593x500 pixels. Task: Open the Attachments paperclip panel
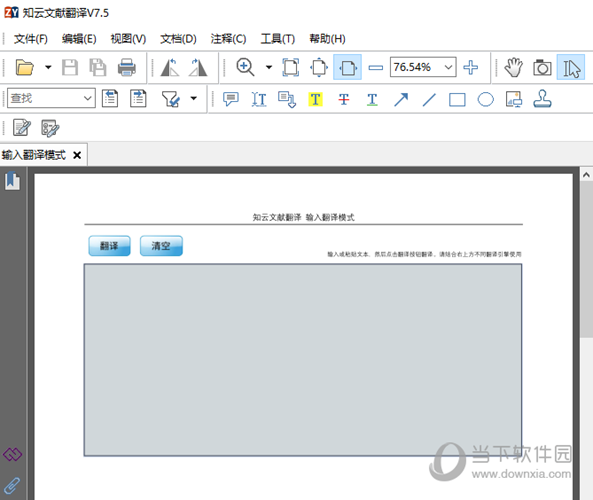(12, 486)
